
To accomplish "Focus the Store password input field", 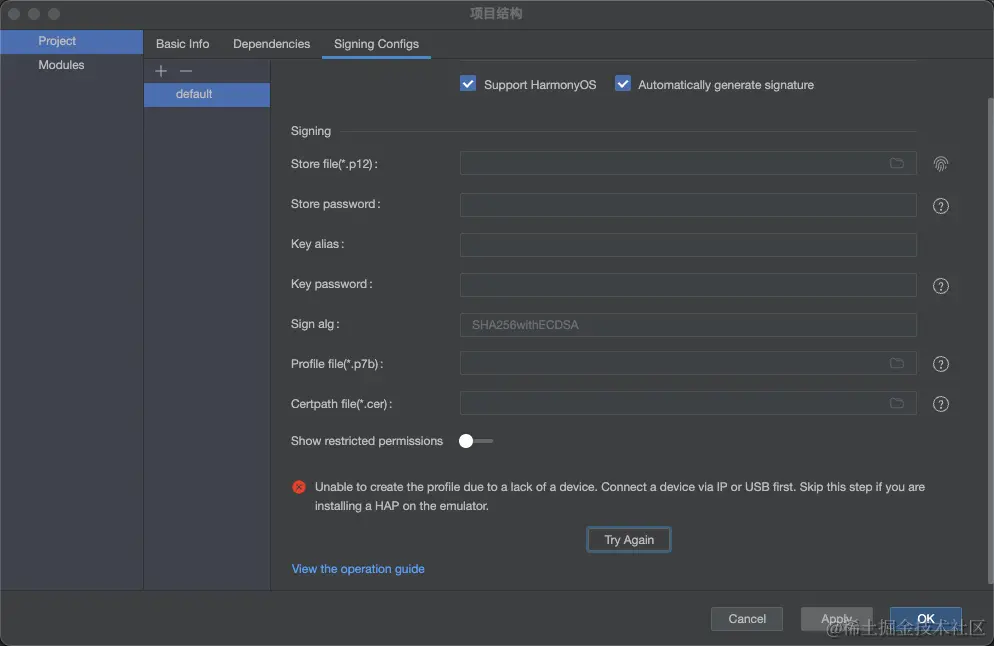I will point(688,205).
